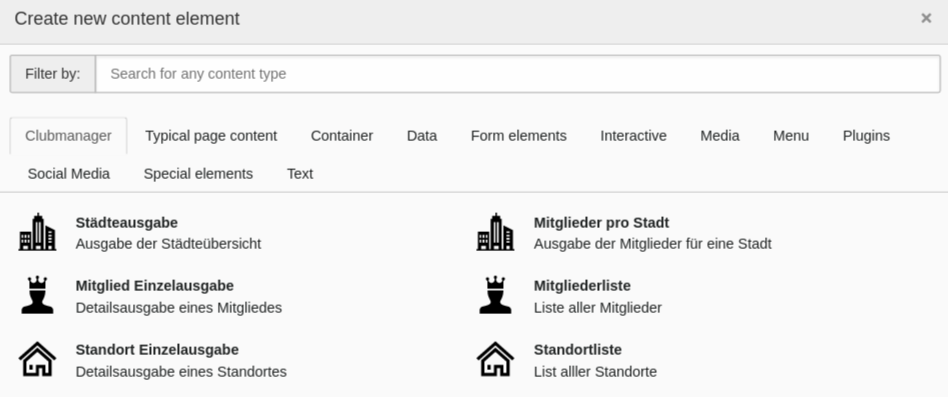
Task: Select the Clubmanager tab
Action: tap(68, 136)
